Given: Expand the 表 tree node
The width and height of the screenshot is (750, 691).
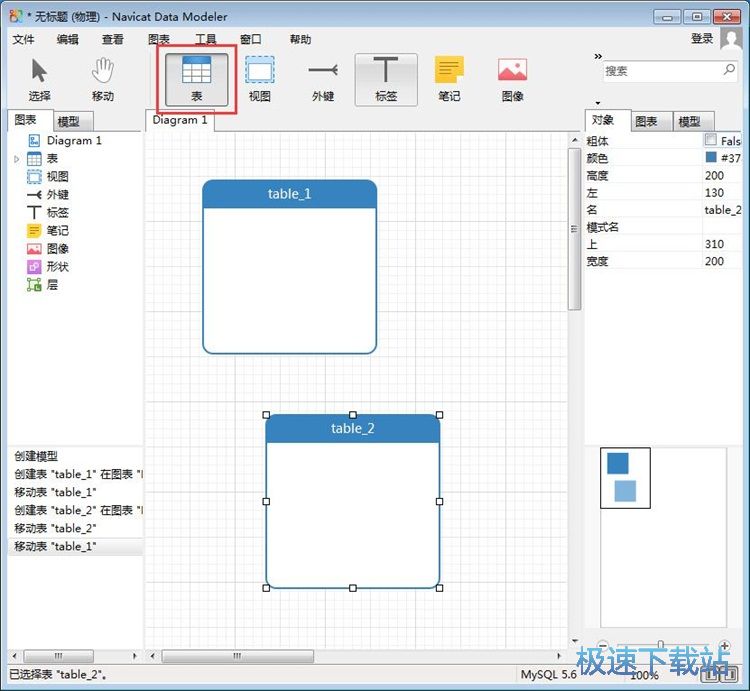Looking at the screenshot, I should tap(16, 159).
